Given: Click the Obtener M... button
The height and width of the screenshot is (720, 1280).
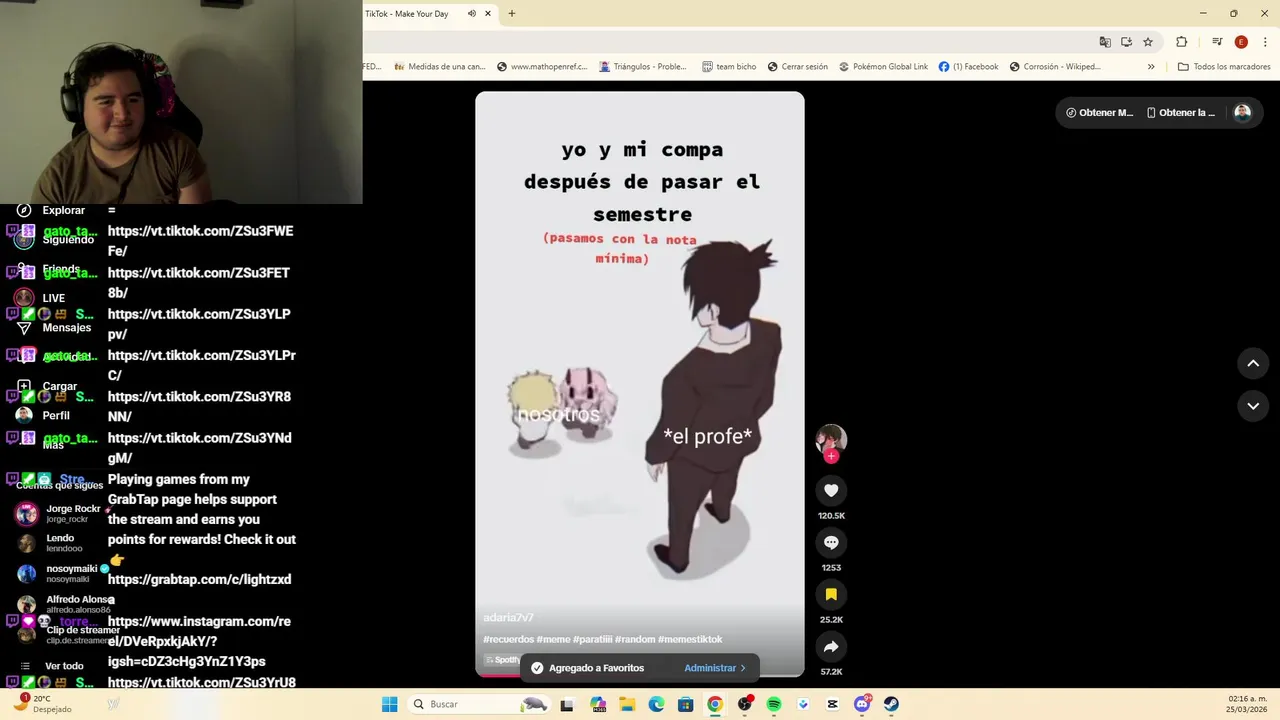Looking at the screenshot, I should [x=1099, y=113].
